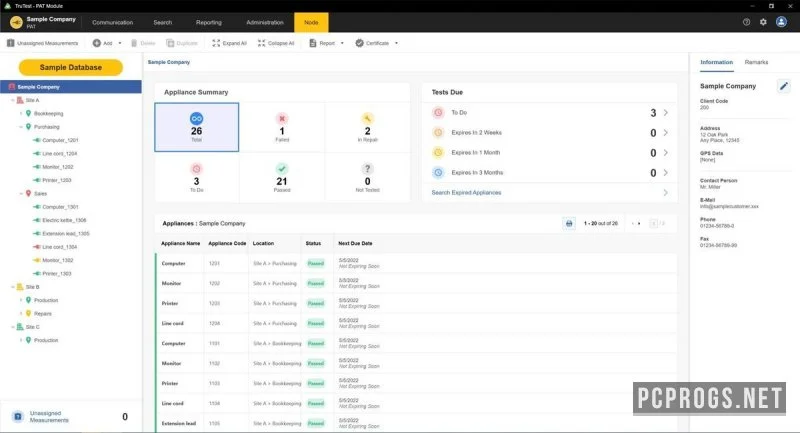The width and height of the screenshot is (800, 433).
Task: Open the Administration menu
Action: pyautogui.click(x=265, y=22)
